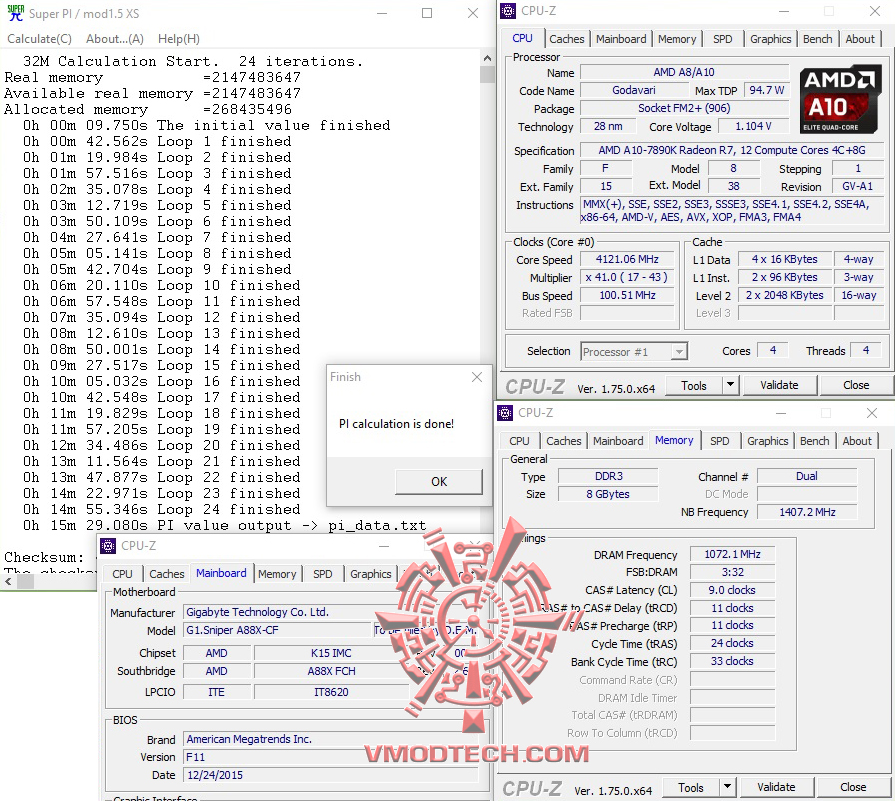Open the Help(H) menu in Super PI
Screen dimensions: 895x801
pyautogui.click(x=179, y=39)
